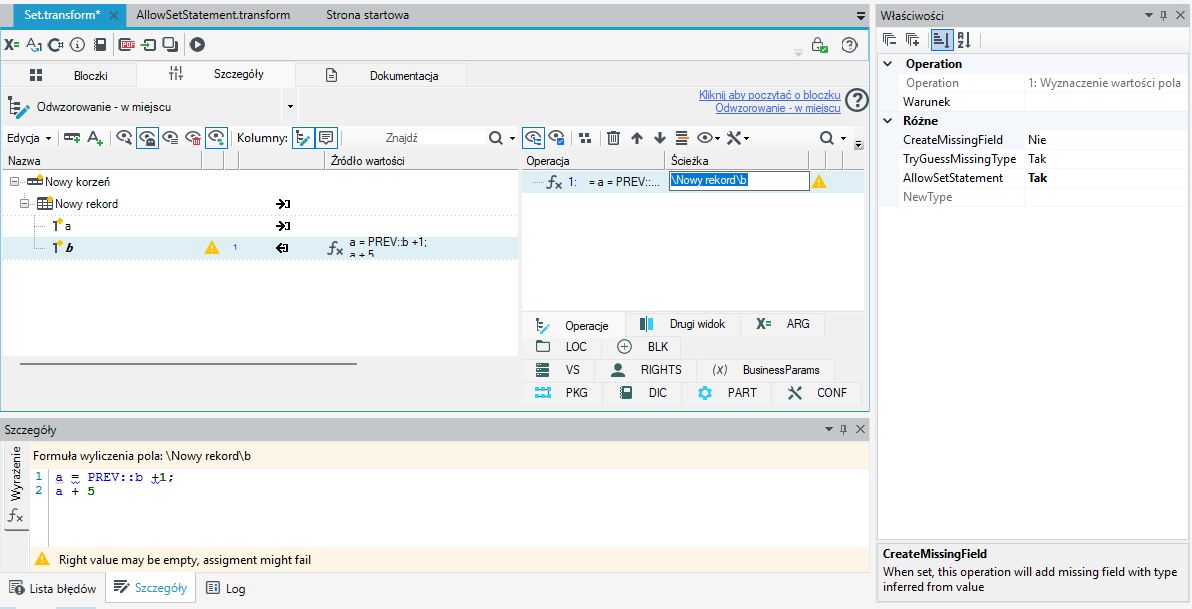Select the AllowSetStatement property row
This screenshot has width=1192, height=609.
(1031, 178)
